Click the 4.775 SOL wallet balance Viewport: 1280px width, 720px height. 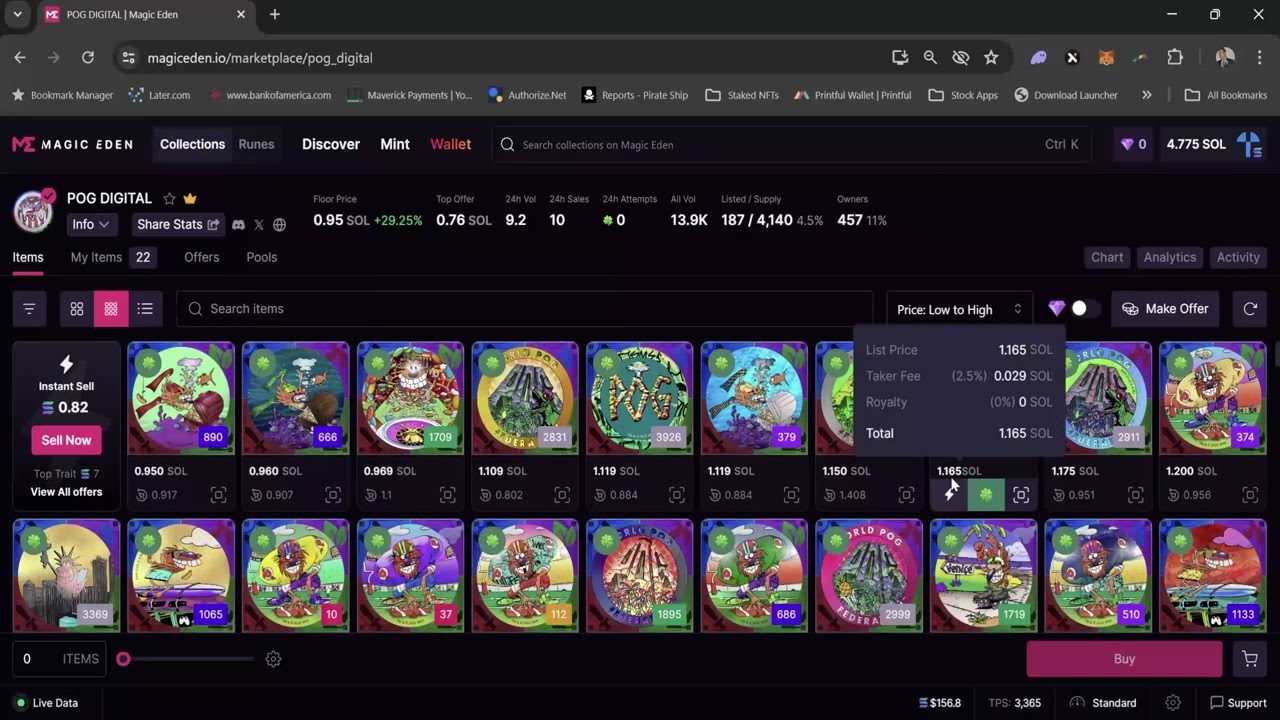click(1196, 144)
